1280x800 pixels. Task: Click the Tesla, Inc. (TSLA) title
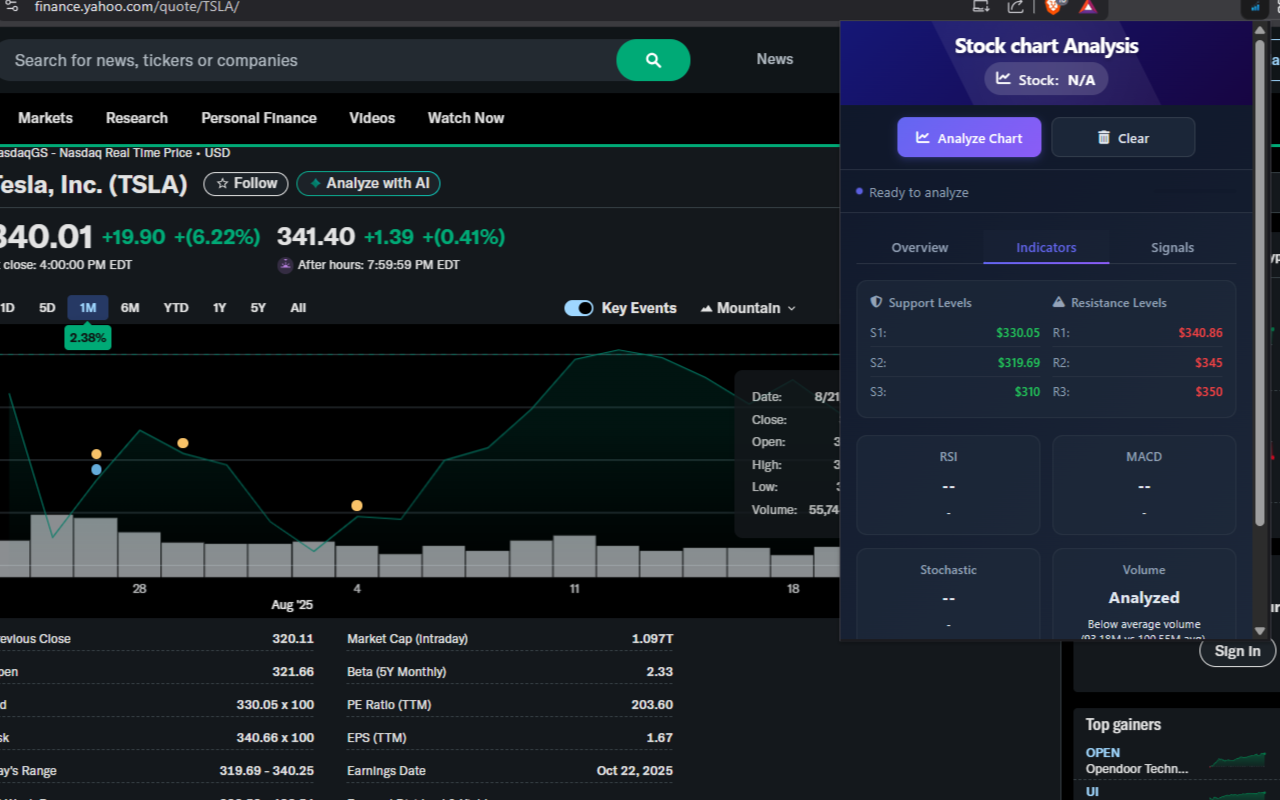94,184
